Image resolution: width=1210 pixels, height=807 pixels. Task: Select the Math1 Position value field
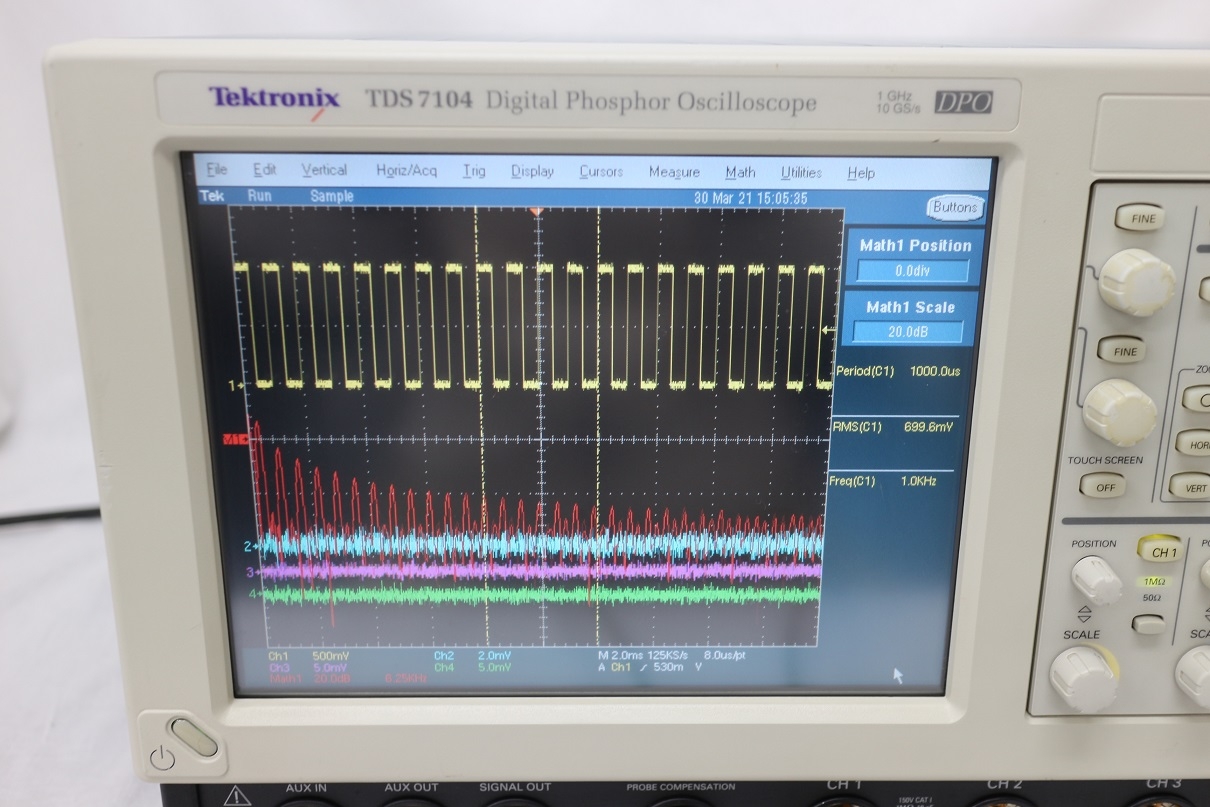913,271
